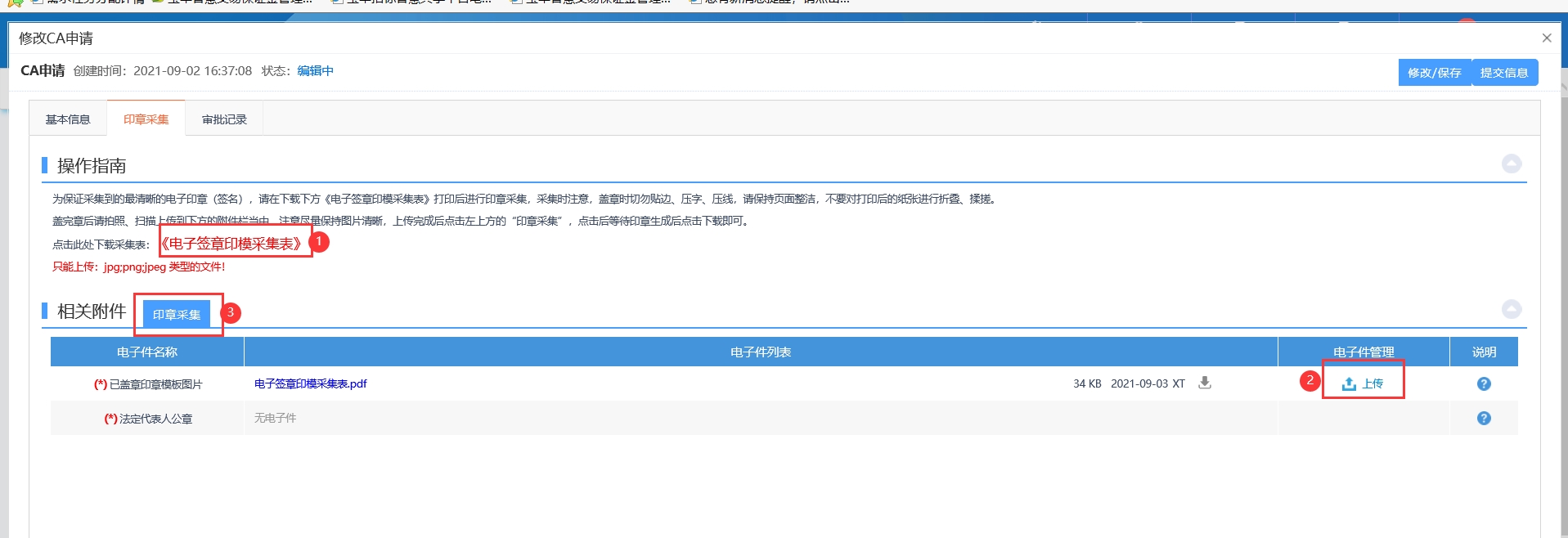Collapse the 相关附件 section
The width and height of the screenshot is (1568, 538).
[1511, 310]
